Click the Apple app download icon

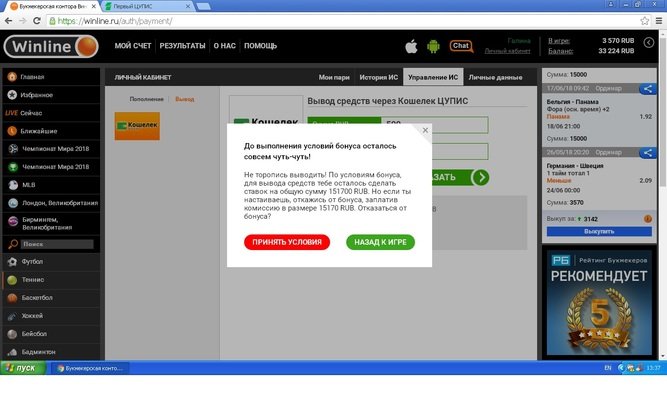410,46
